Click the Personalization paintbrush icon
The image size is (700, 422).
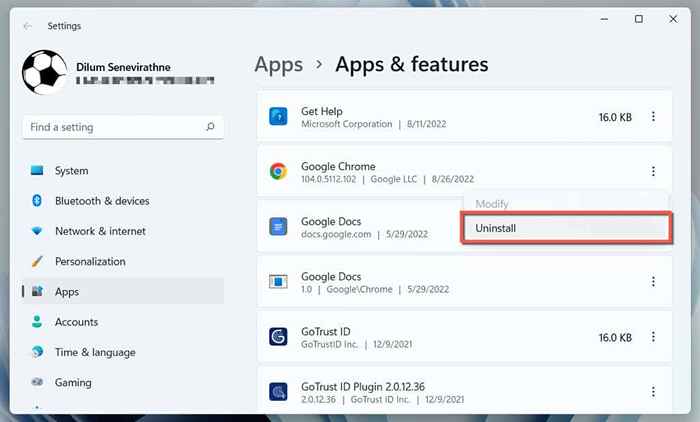click(37, 261)
